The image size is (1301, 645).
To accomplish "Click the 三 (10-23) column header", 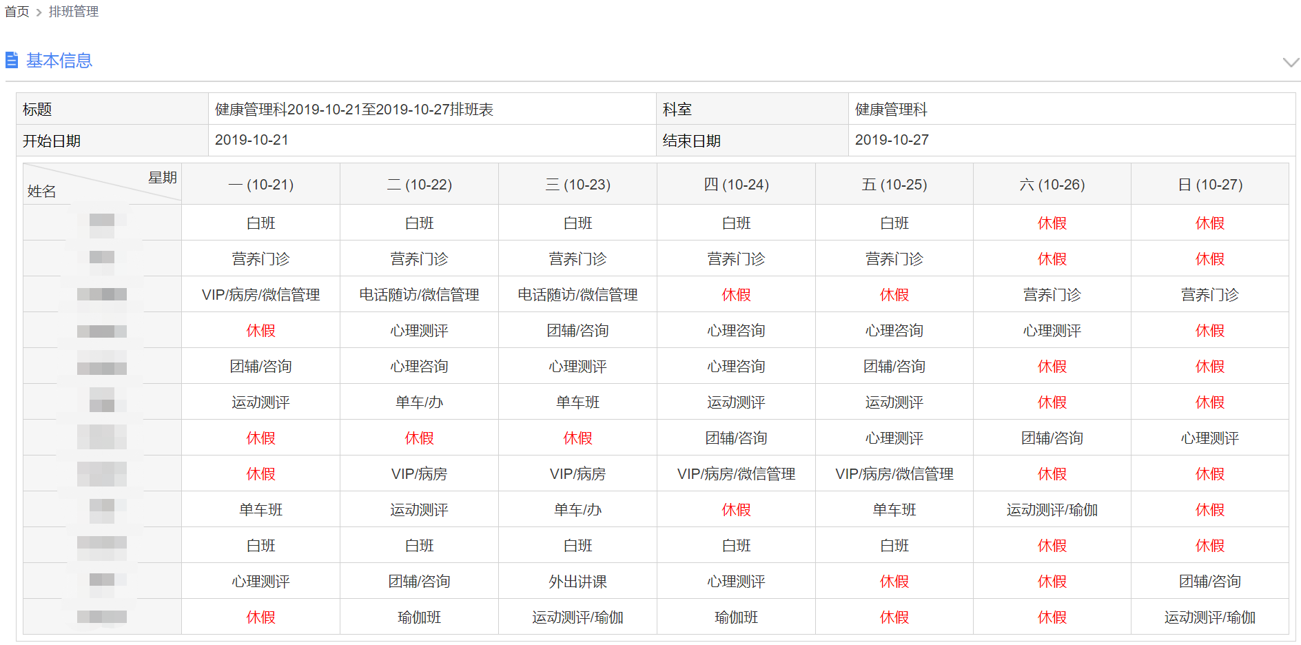I will click(578, 185).
